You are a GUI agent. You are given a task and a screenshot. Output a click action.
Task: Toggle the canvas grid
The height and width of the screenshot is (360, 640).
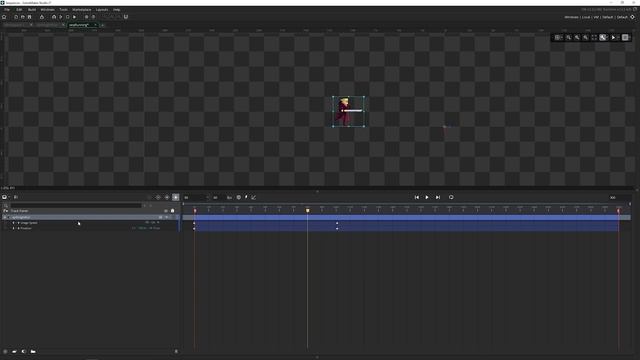pyautogui.click(x=558, y=38)
